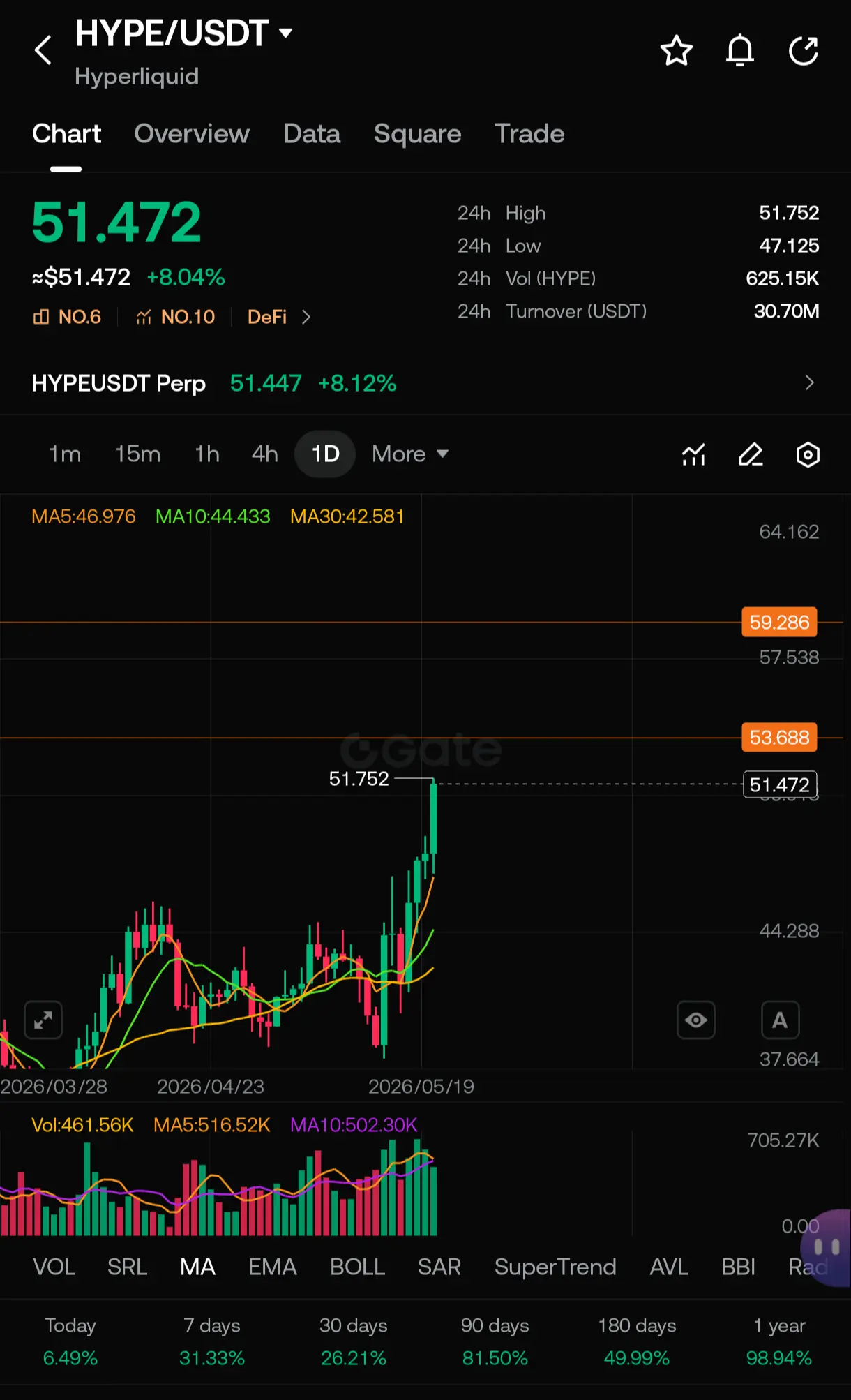The height and width of the screenshot is (1400, 851).
Task: Expand chart to fullscreen
Action: tap(43, 1020)
